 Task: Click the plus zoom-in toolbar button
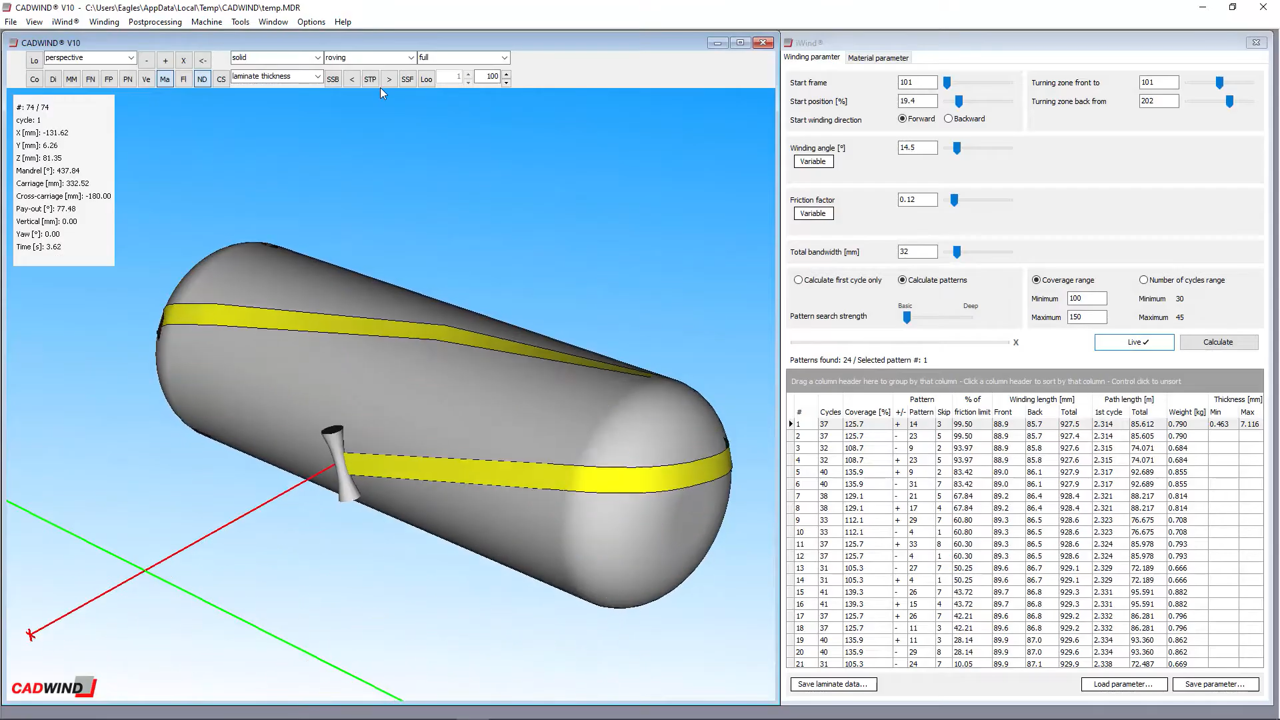tap(165, 60)
